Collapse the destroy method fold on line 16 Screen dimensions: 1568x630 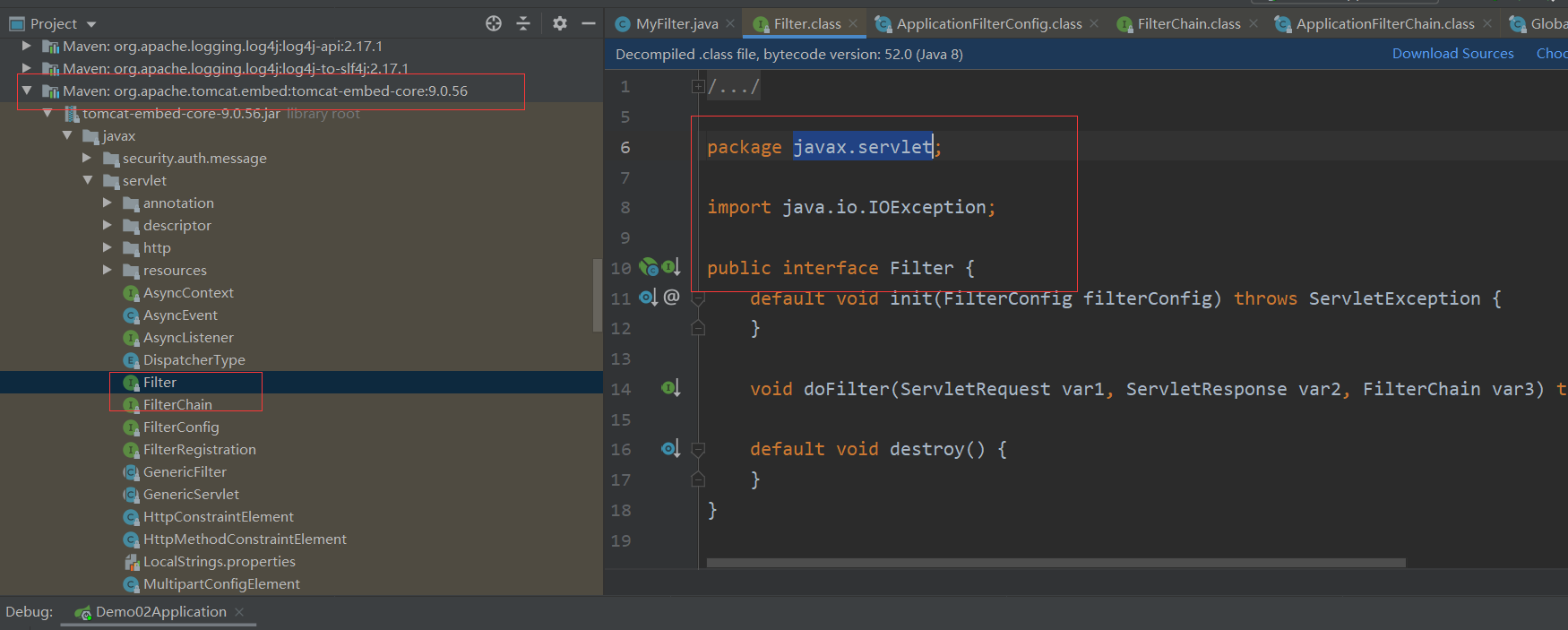coord(698,449)
